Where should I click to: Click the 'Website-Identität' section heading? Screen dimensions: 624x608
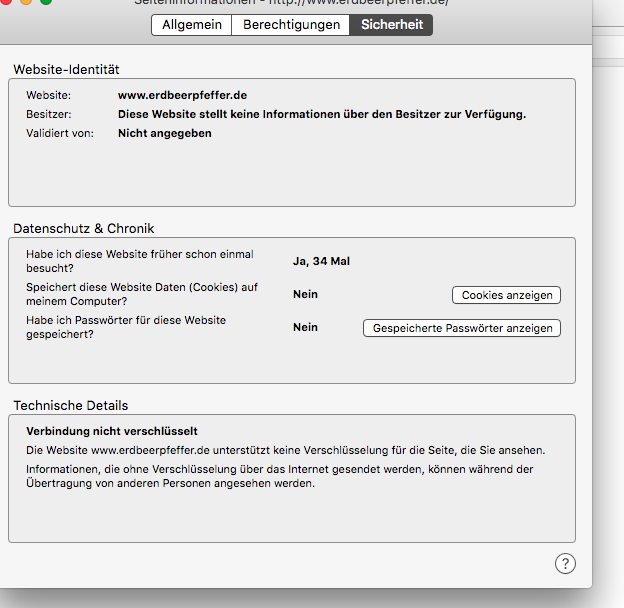(66, 70)
